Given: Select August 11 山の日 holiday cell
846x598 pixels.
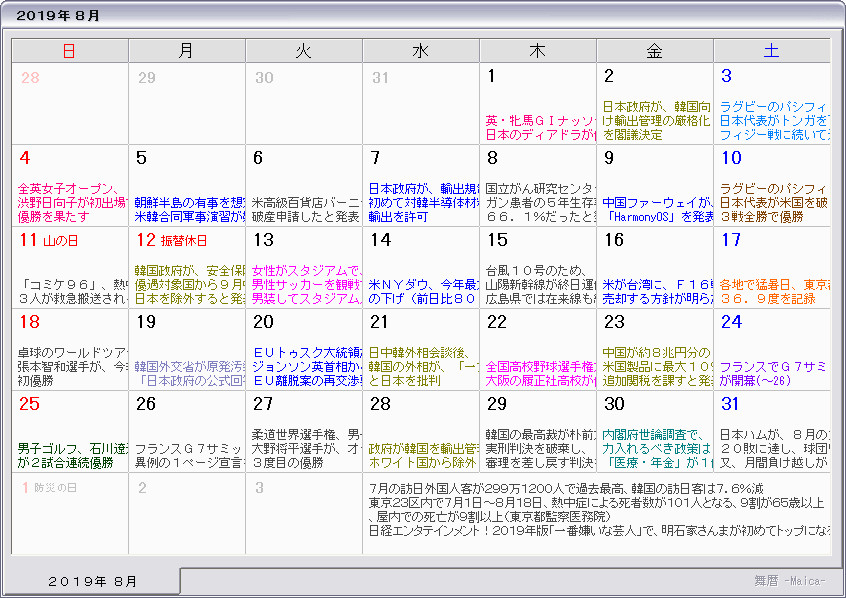Looking at the screenshot, I should 69,266.
